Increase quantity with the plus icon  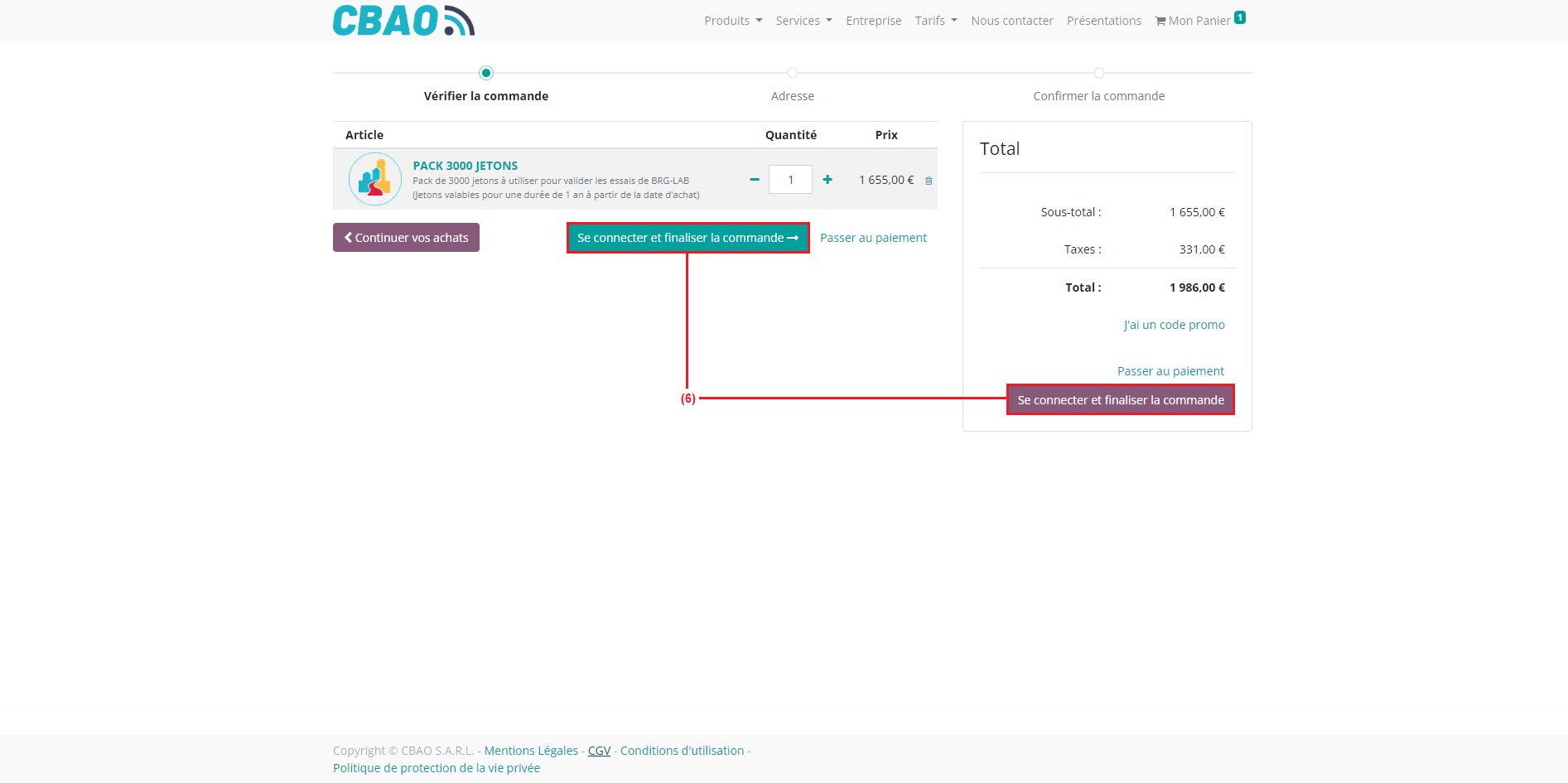pyautogui.click(x=827, y=180)
